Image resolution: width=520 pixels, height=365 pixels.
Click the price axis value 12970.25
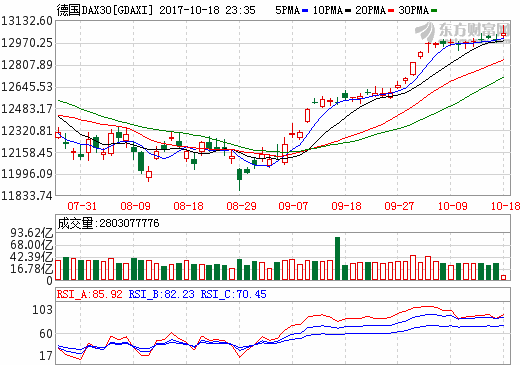pyautogui.click(x=27, y=43)
